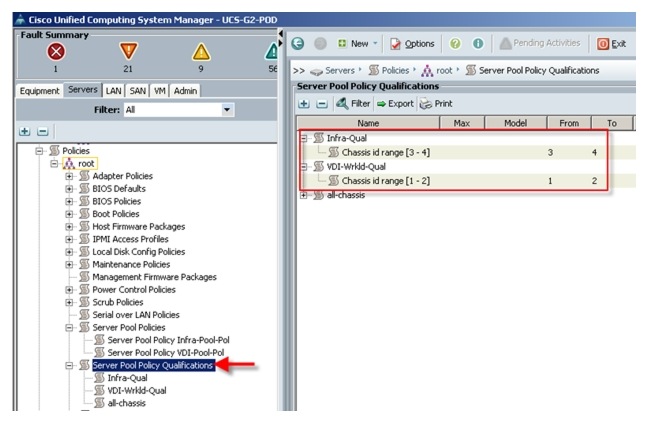Select Infra-Qual under qualifications in tree
The height and width of the screenshot is (424, 649).
point(127,378)
